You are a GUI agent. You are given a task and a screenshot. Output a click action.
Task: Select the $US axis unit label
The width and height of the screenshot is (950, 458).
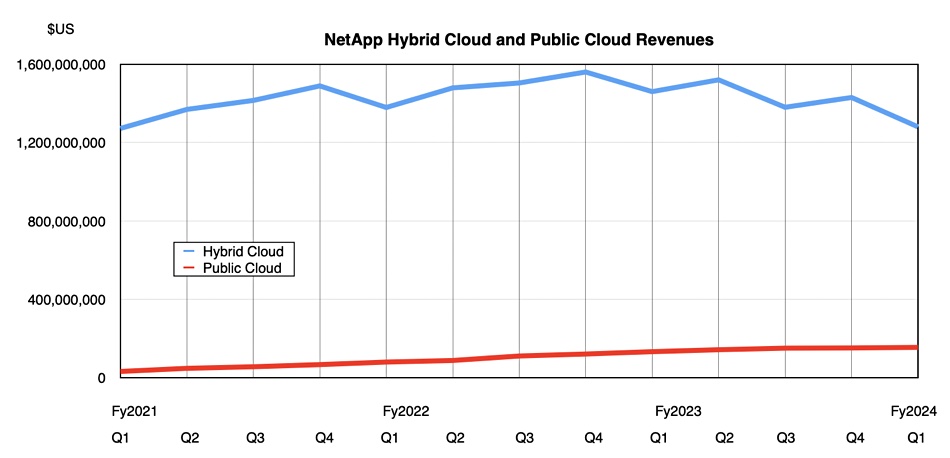pos(61,30)
